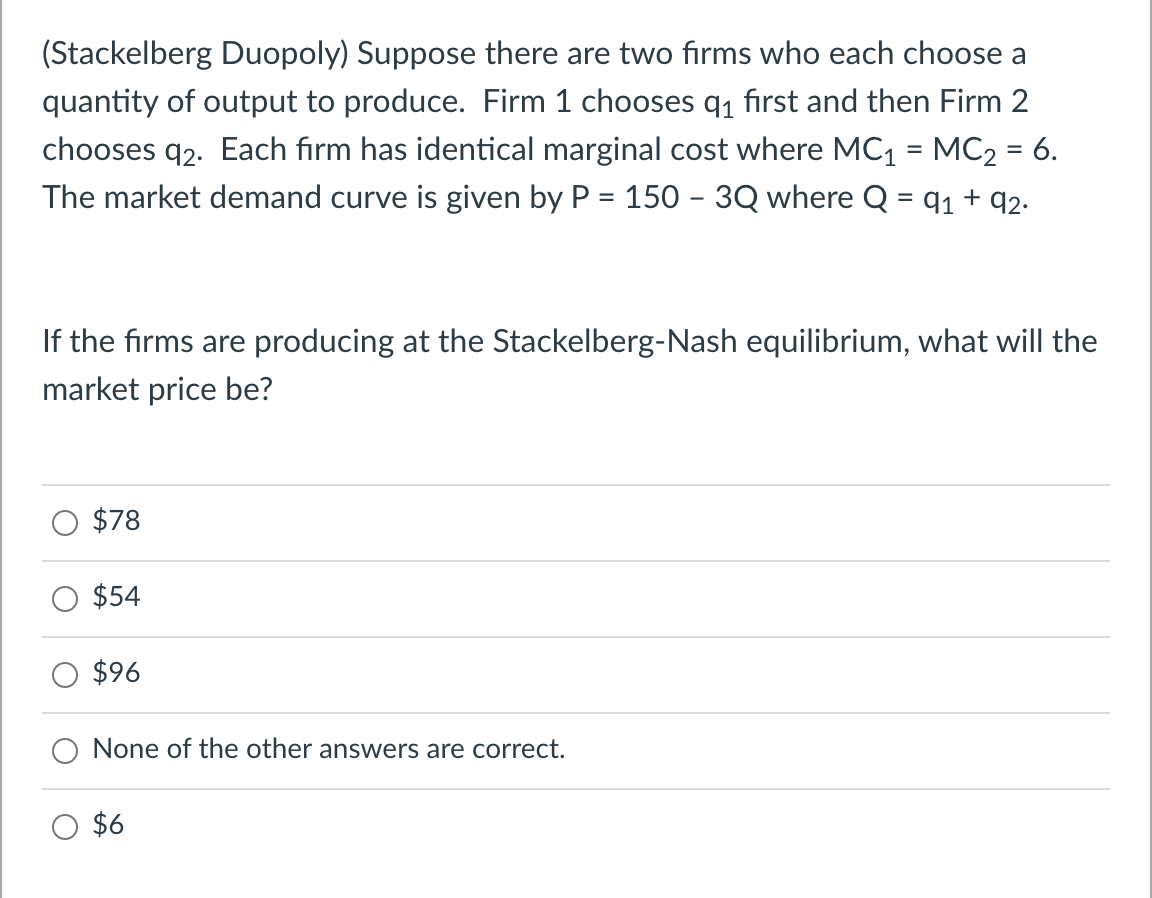Click the $78 answer label text
The image size is (1152, 898).
tap(115, 521)
